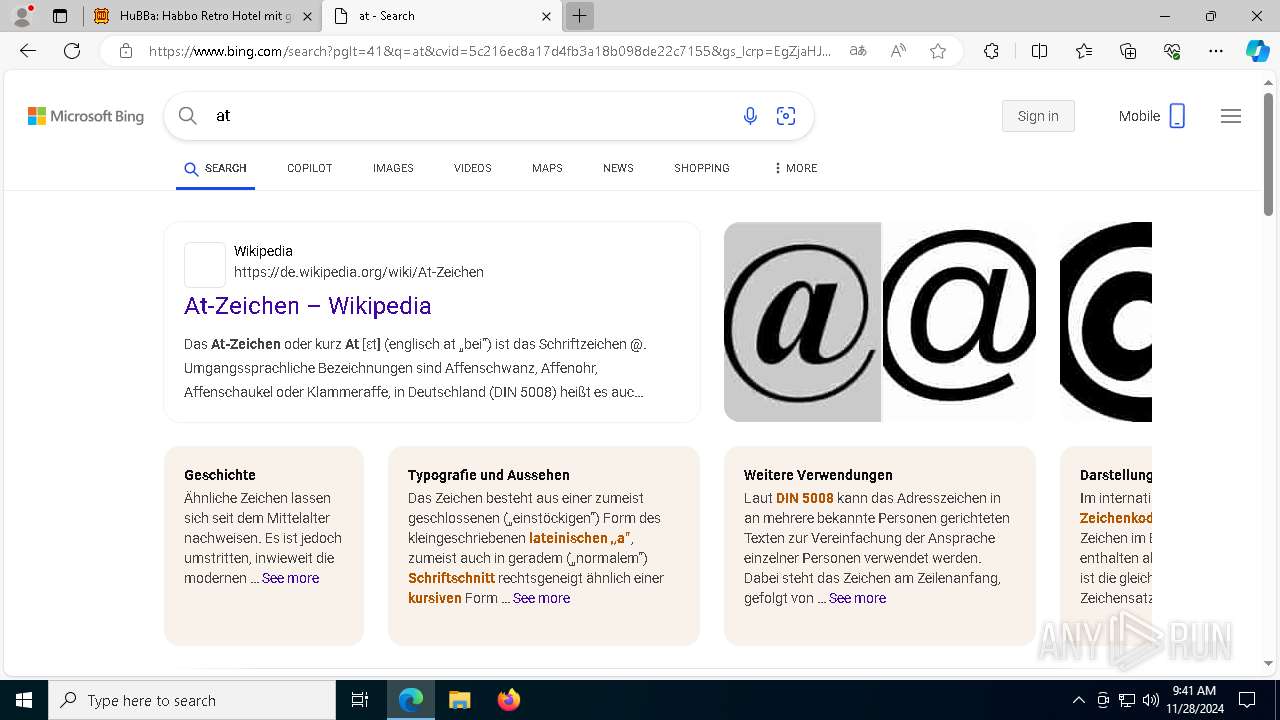Open the Collections icon
This screenshot has height=720, width=1280.
1128,51
